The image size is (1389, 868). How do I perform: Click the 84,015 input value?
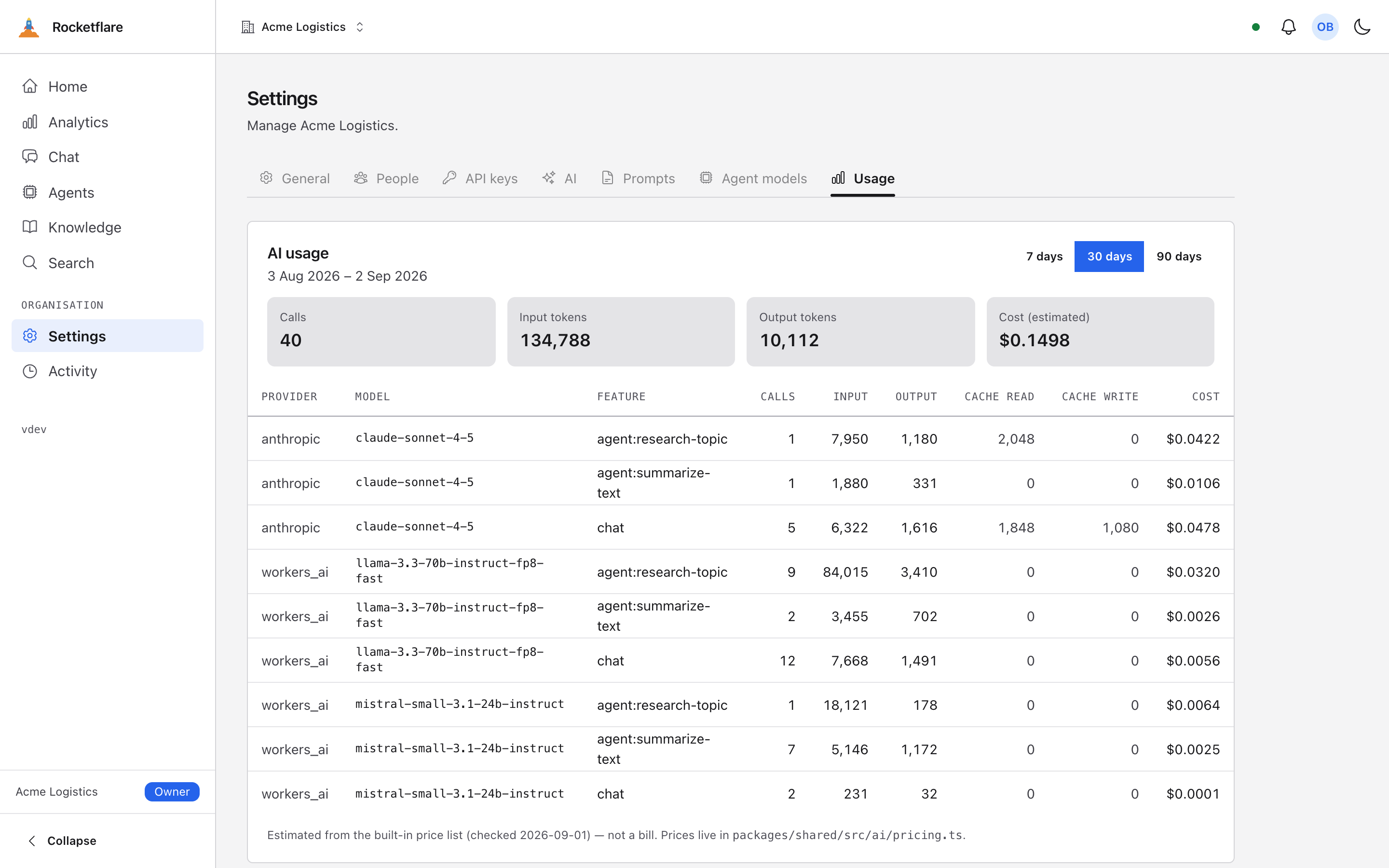pos(845,572)
